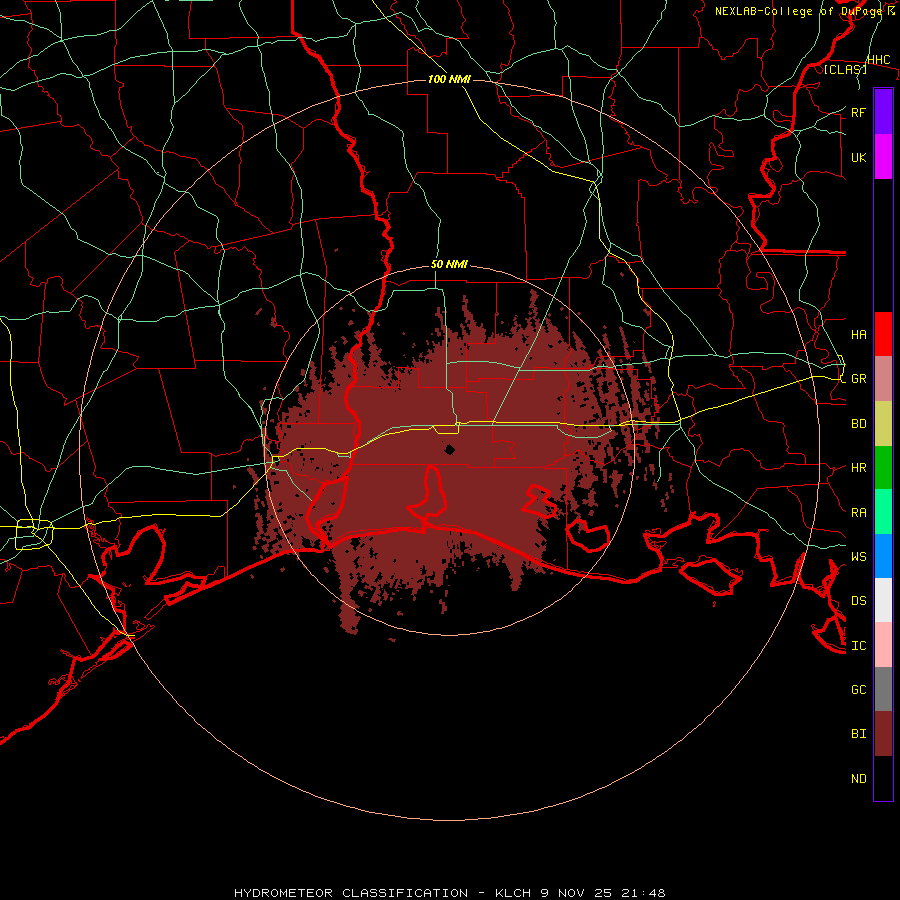Click the DS legend label
Image resolution: width=900 pixels, height=900 pixels.
(858, 600)
